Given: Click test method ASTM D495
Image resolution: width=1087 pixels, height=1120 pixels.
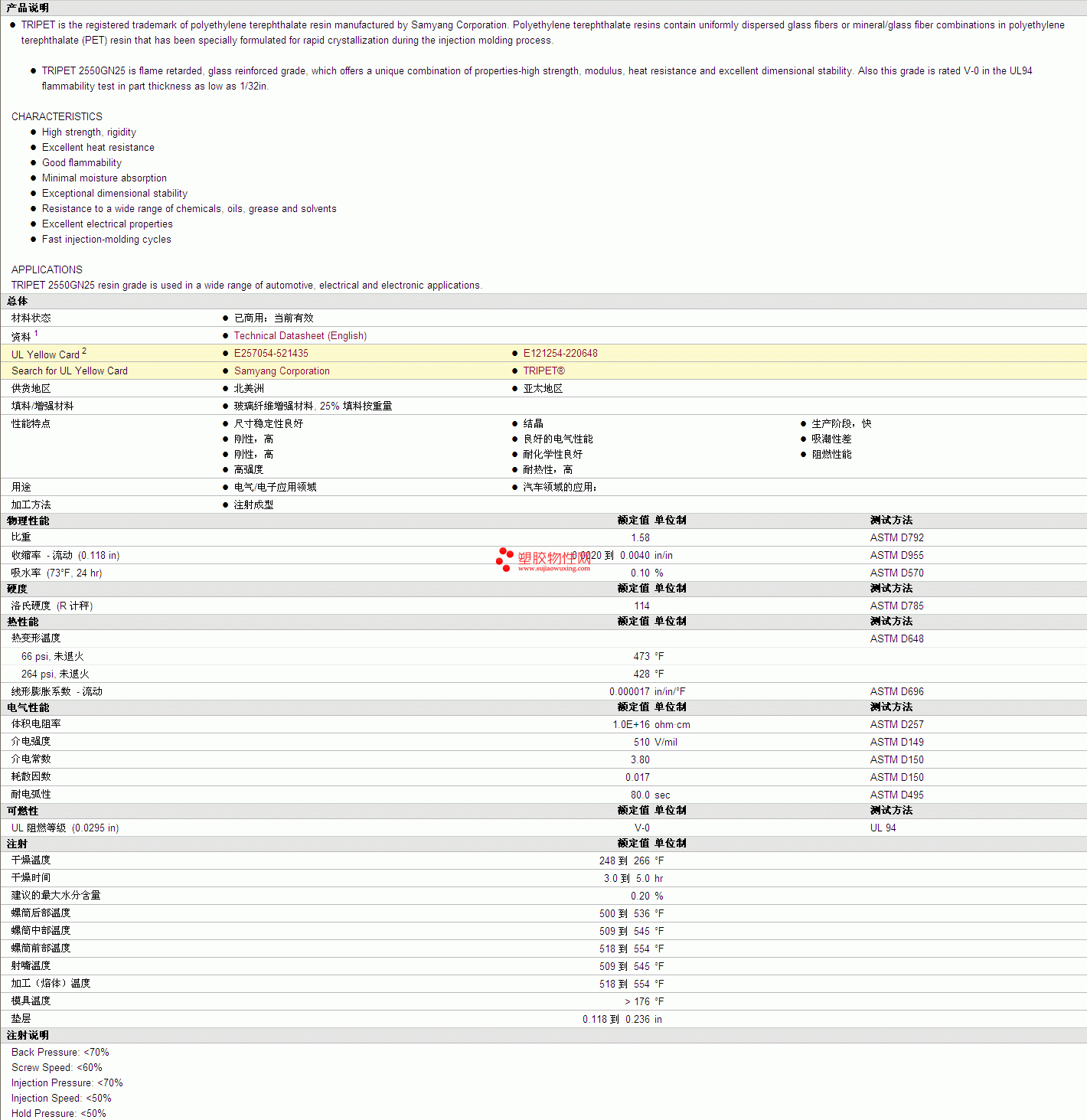Looking at the screenshot, I should [897, 795].
